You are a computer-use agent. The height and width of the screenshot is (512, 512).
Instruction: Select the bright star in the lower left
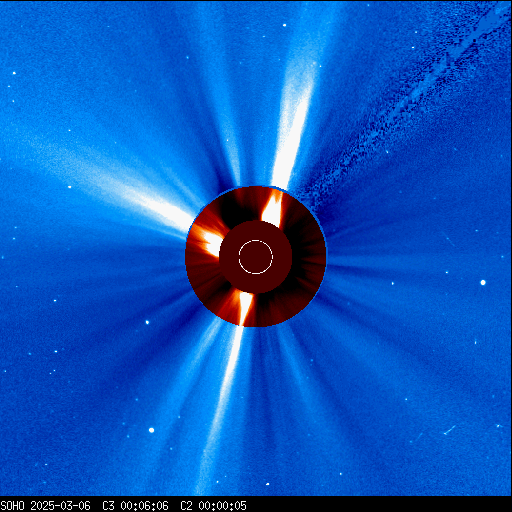pos(151,430)
